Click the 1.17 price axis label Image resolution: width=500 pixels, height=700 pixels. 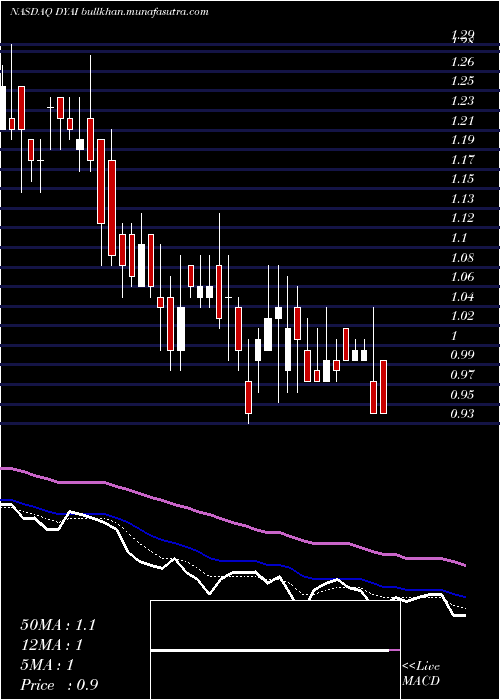(x=462, y=159)
